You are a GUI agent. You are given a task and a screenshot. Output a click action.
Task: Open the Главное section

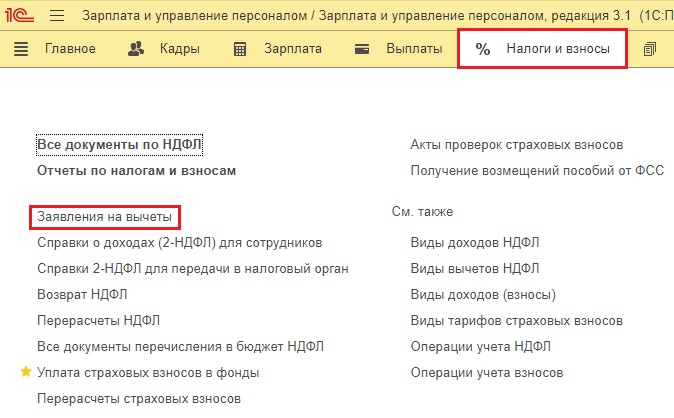[x=70, y=49]
